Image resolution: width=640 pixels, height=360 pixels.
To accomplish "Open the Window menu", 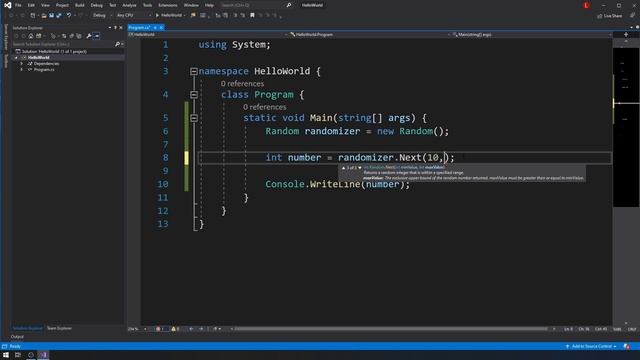I will pyautogui.click(x=191, y=5).
